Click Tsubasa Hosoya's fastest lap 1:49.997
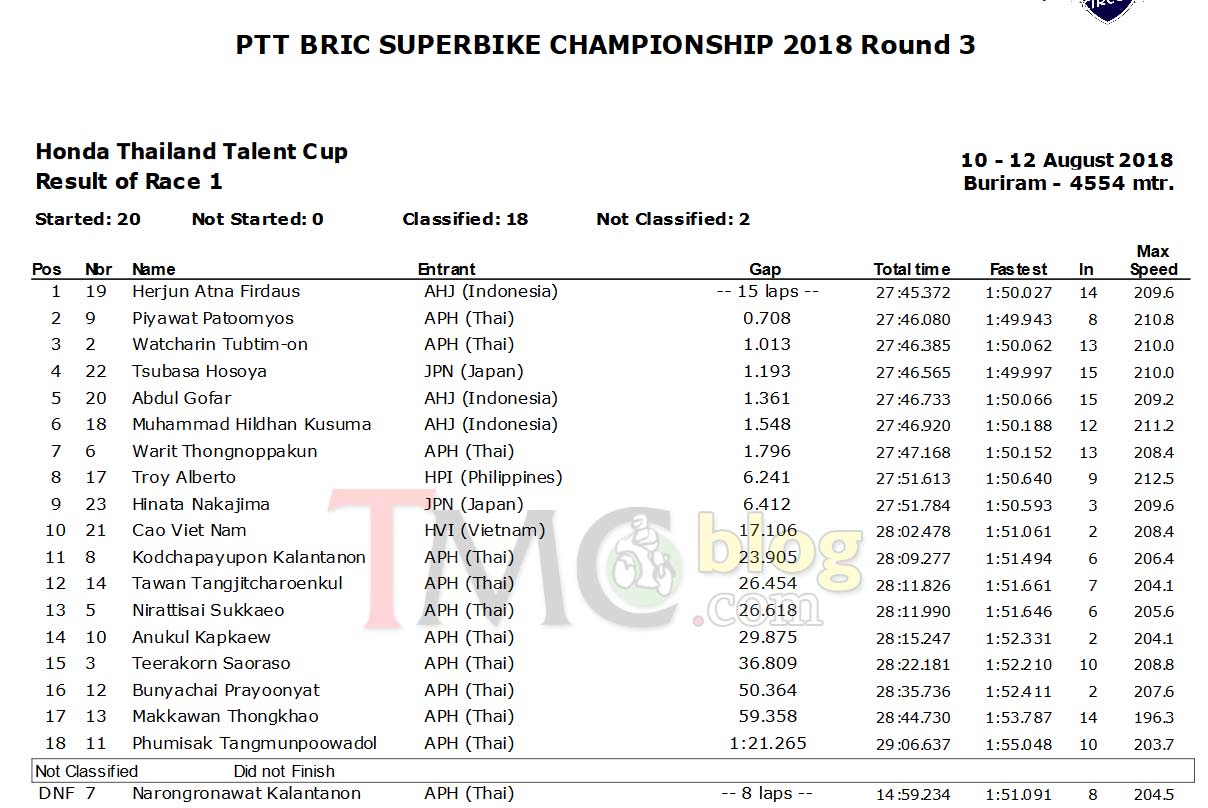 (x=1019, y=372)
